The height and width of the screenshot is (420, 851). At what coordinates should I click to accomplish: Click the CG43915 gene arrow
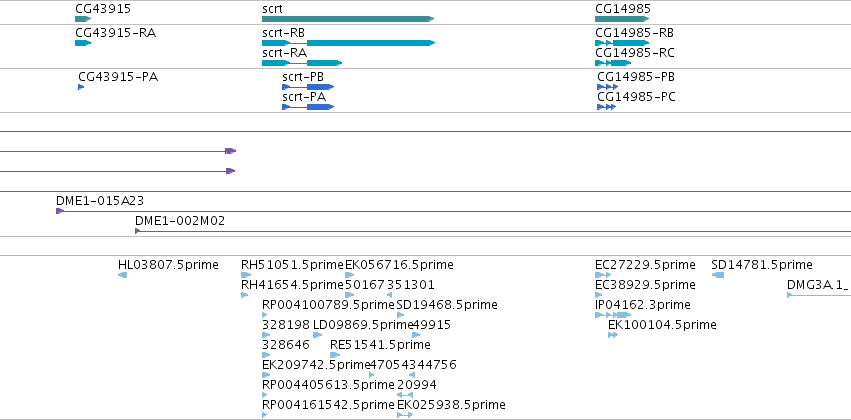click(x=83, y=19)
